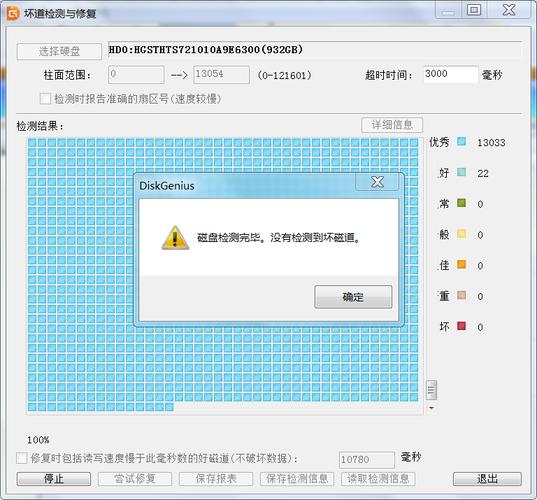
Task: Click the DiskGenius app icon in title bar
Action: (14, 14)
